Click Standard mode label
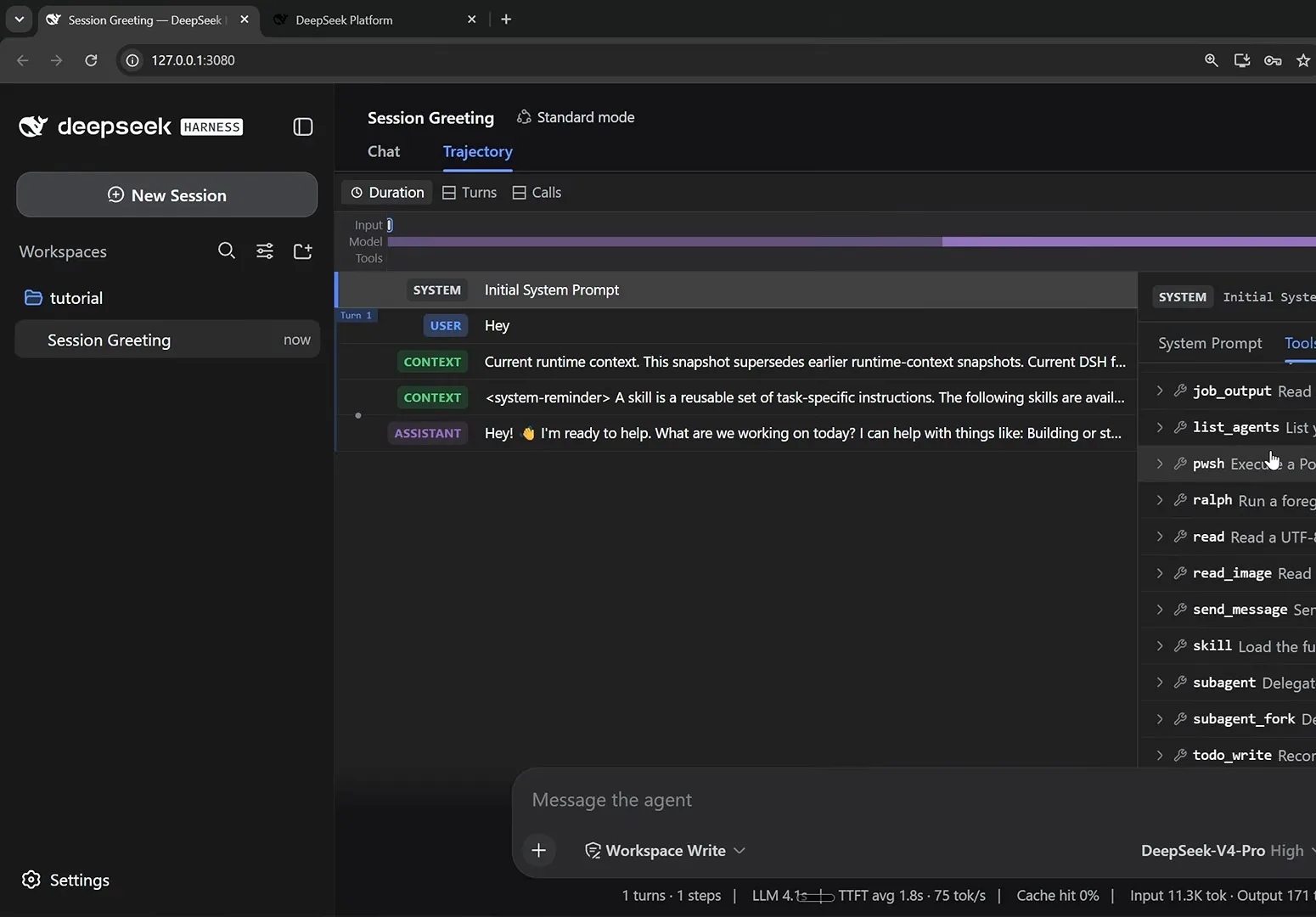1316x917 pixels. click(586, 117)
